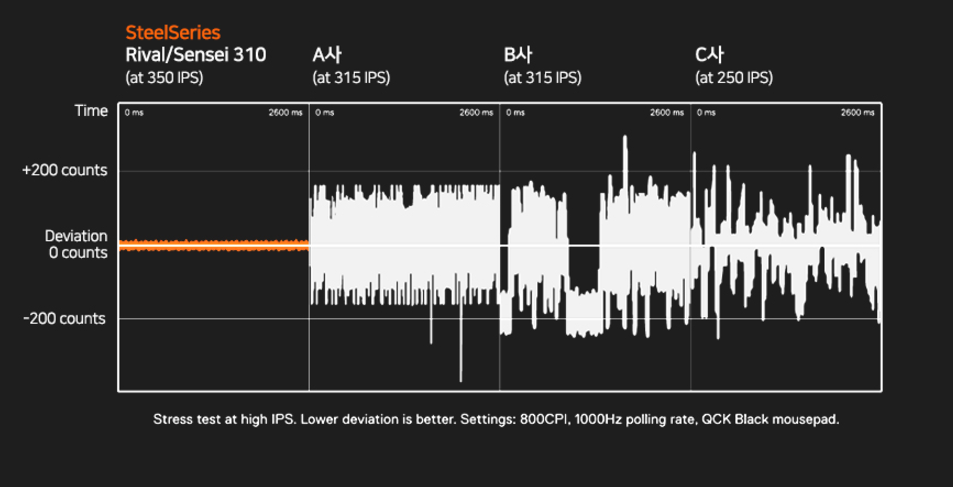Click the 'C사' column heading
Viewport: 953px width, 487px height.
tap(709, 55)
